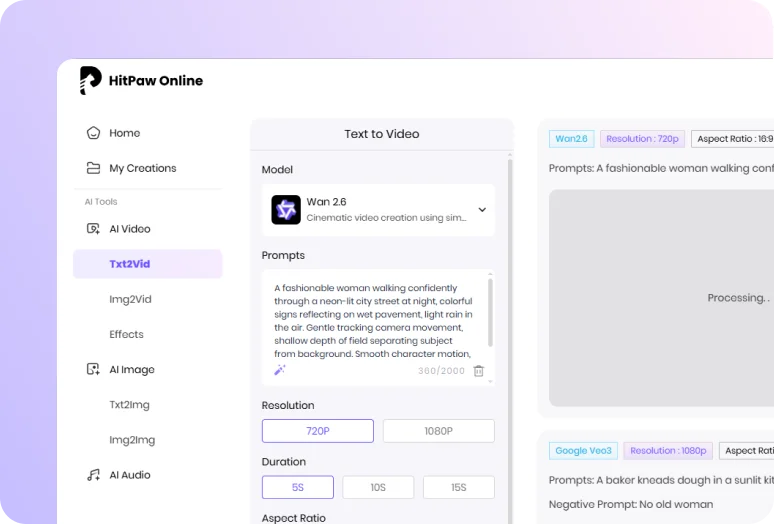This screenshot has width=774, height=524.
Task: Click inside the Prompts text area
Action: pos(372,320)
